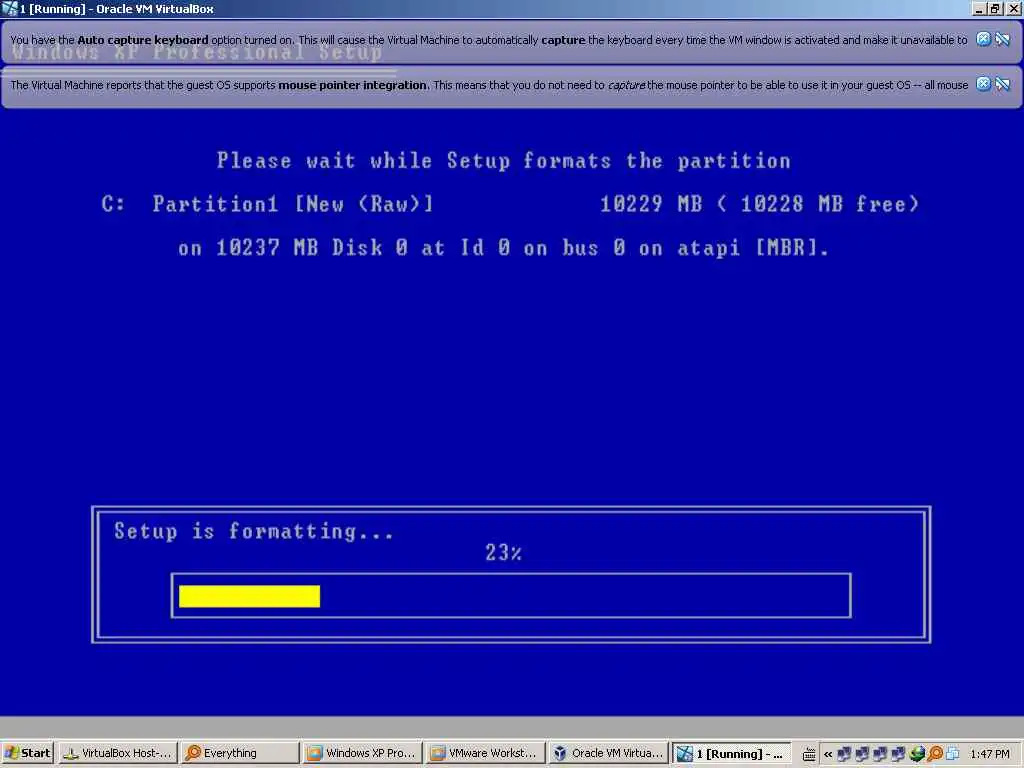Switch to Everything search window
Image resolution: width=1024 pixels, height=768 pixels.
[x=239, y=753]
